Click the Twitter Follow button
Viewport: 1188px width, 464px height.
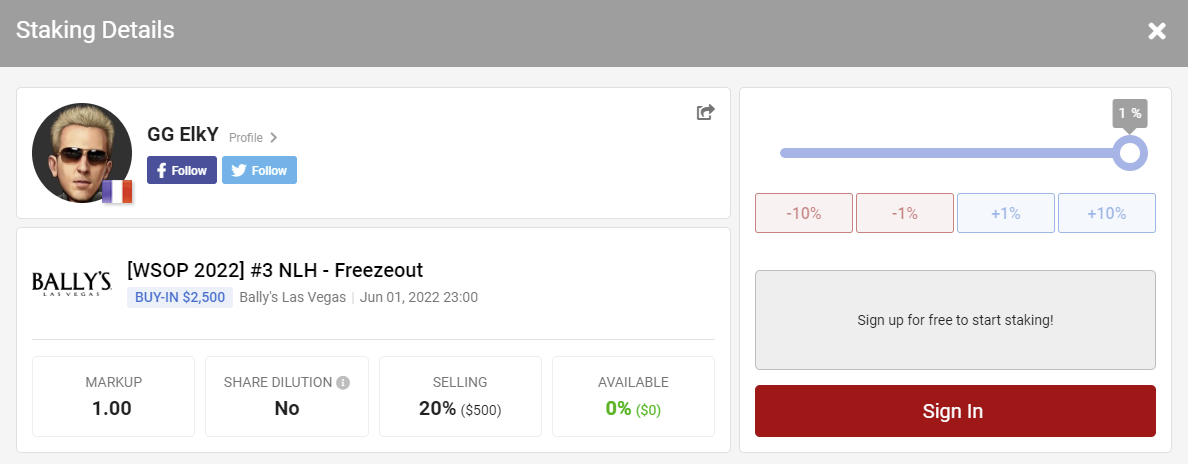click(259, 170)
